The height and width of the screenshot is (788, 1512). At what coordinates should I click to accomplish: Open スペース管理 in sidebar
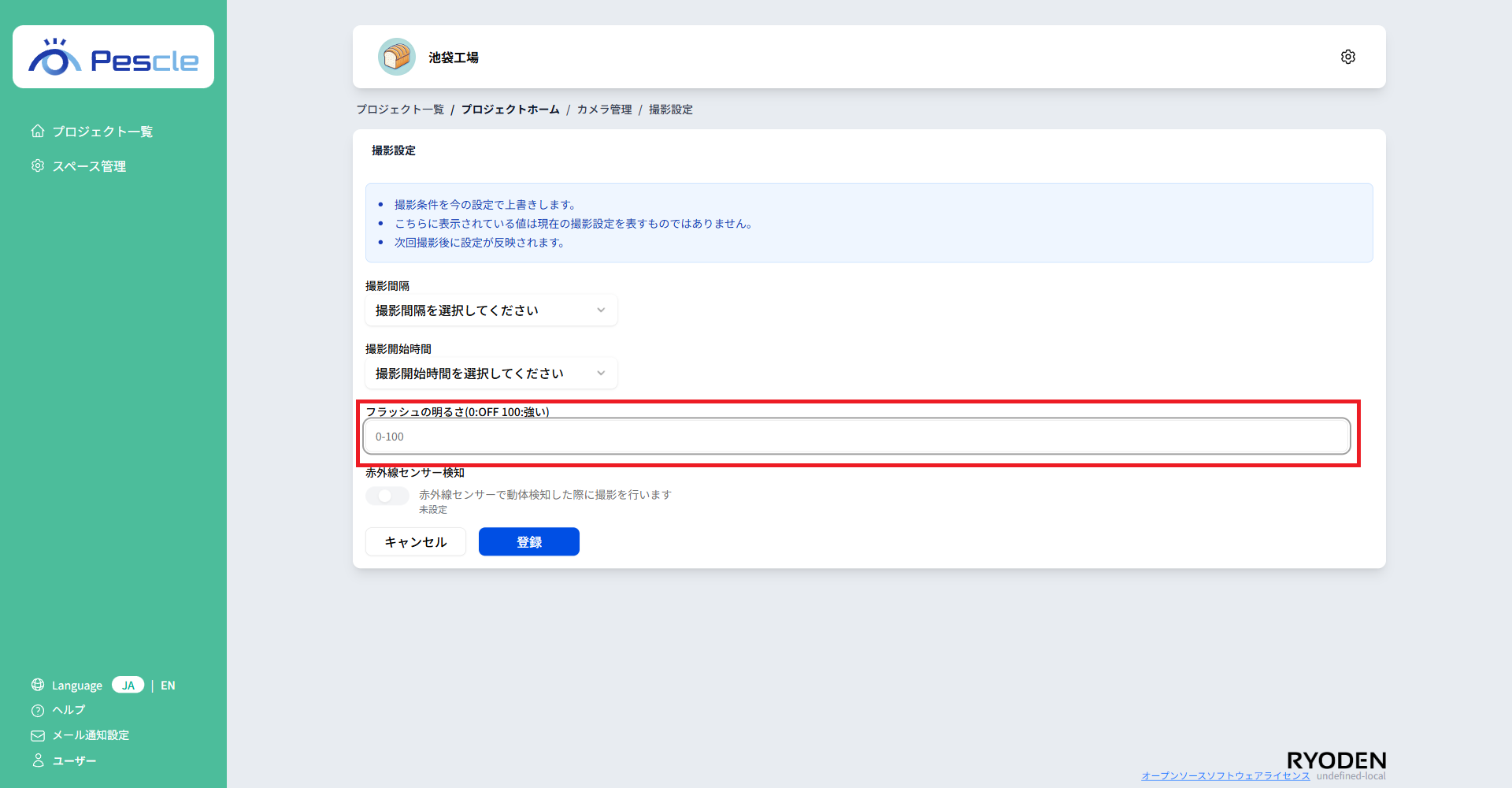pyautogui.click(x=89, y=166)
